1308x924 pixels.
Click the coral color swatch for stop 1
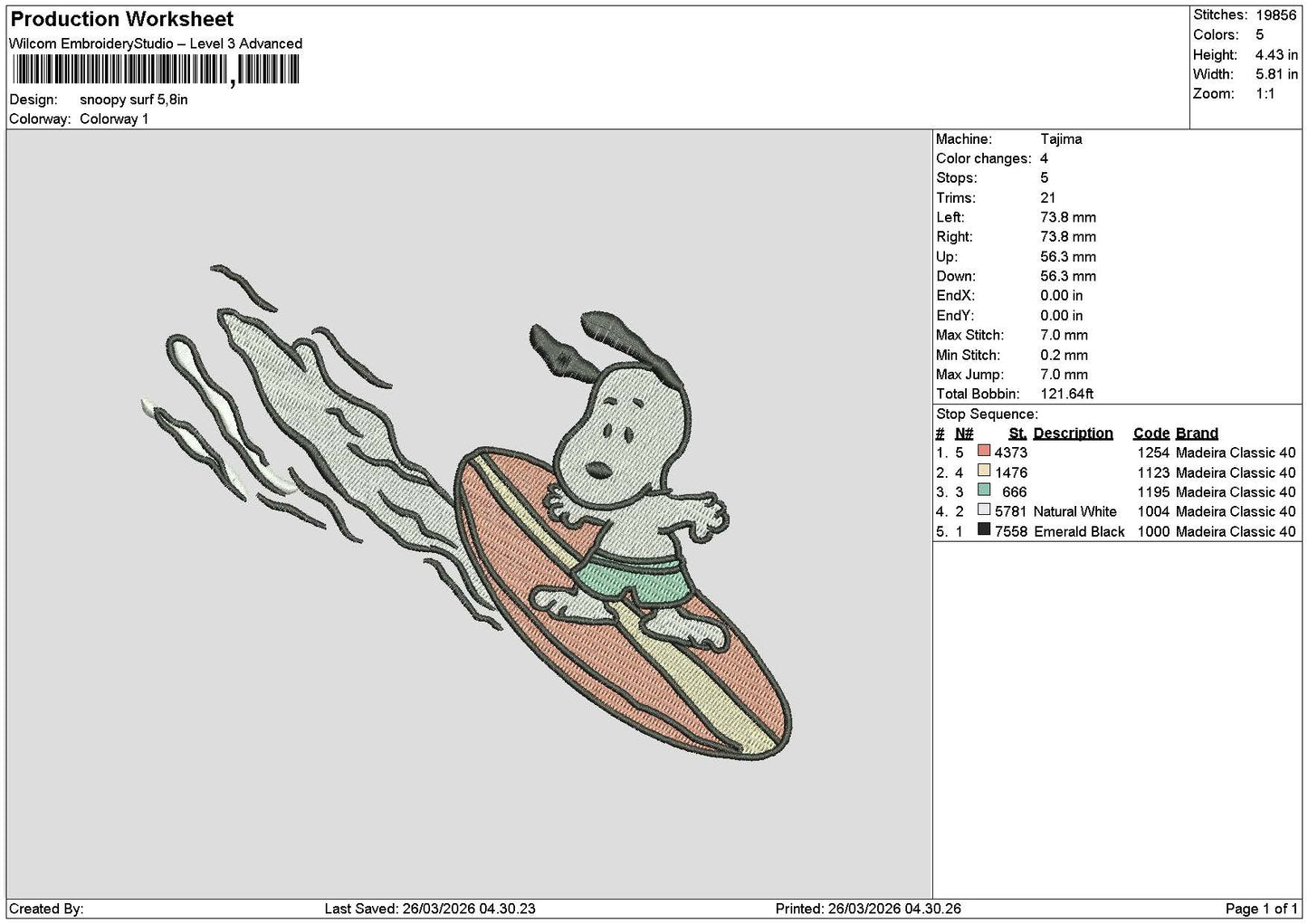coord(984,451)
